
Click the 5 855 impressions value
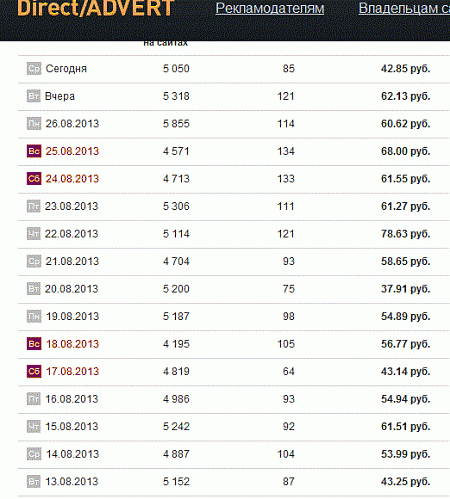tap(176, 124)
